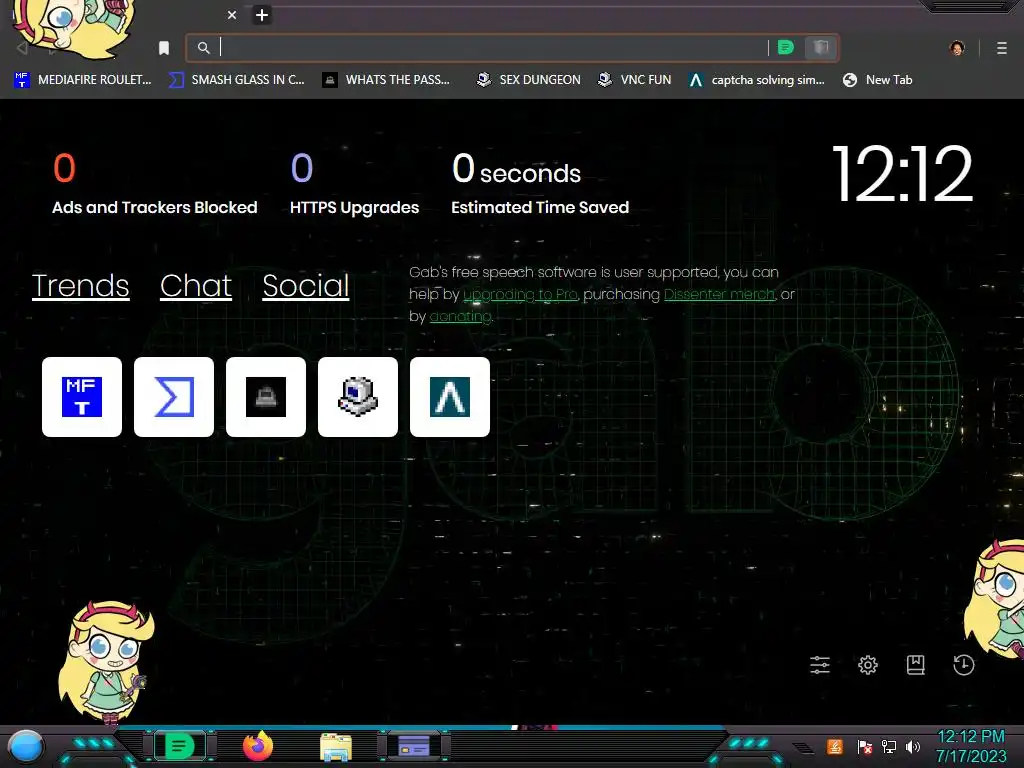The image size is (1024, 768).
Task: Click the search magnifier icon in address bar
Action: 204,48
